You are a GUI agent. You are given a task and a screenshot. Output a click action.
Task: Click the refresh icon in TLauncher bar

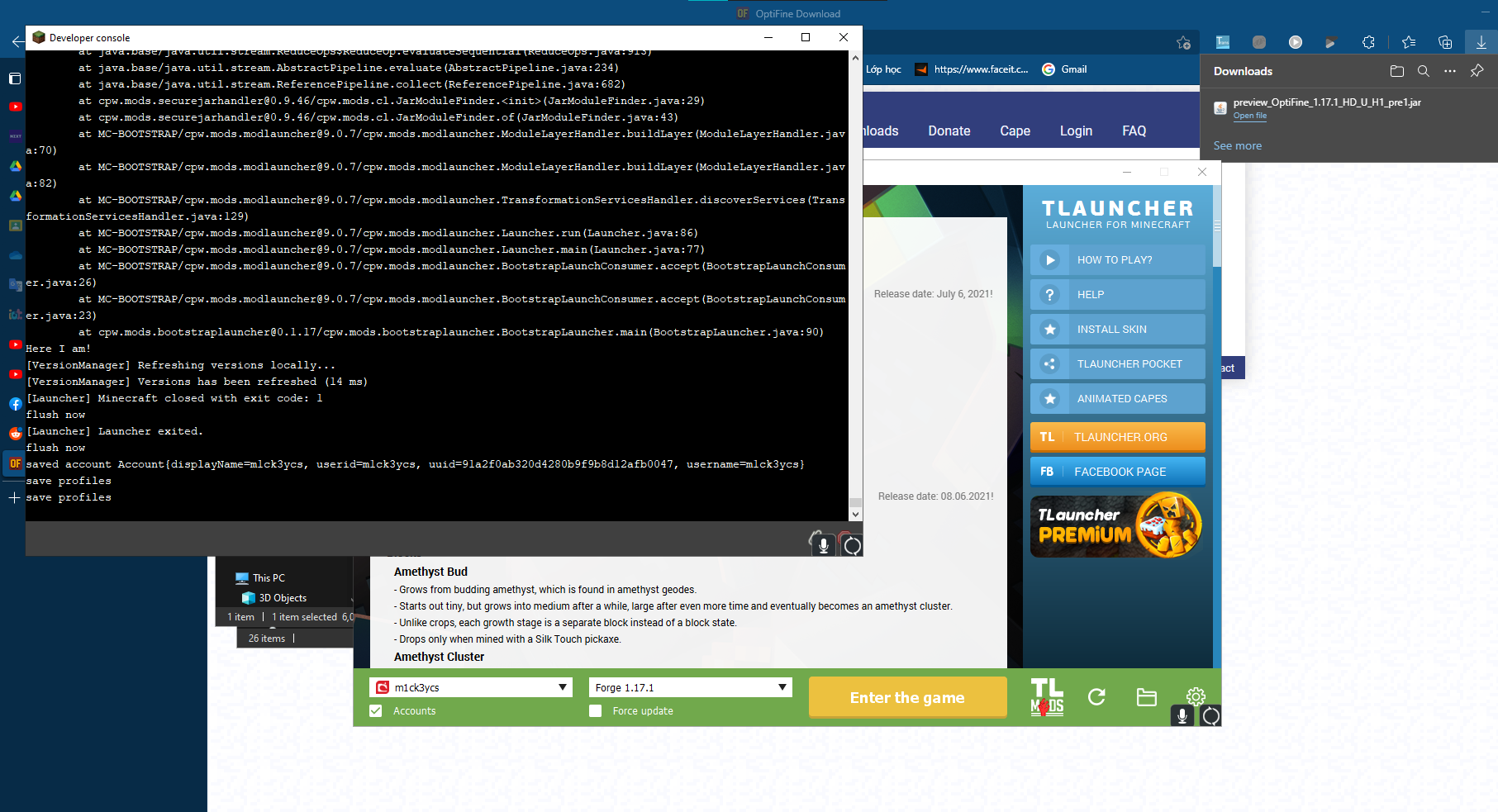pyautogui.click(x=1096, y=697)
